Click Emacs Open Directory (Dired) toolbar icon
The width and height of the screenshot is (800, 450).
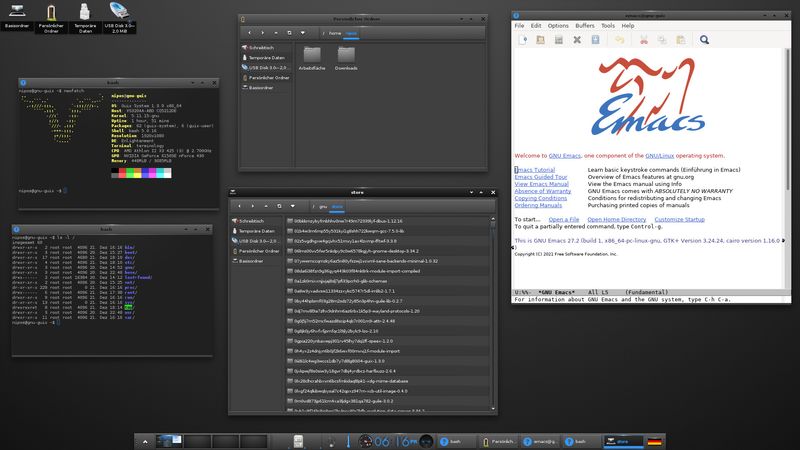click(559, 40)
